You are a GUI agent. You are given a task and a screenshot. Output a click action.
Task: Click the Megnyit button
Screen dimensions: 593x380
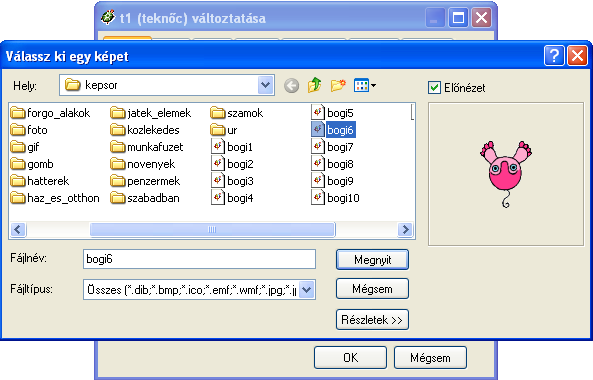click(x=372, y=260)
